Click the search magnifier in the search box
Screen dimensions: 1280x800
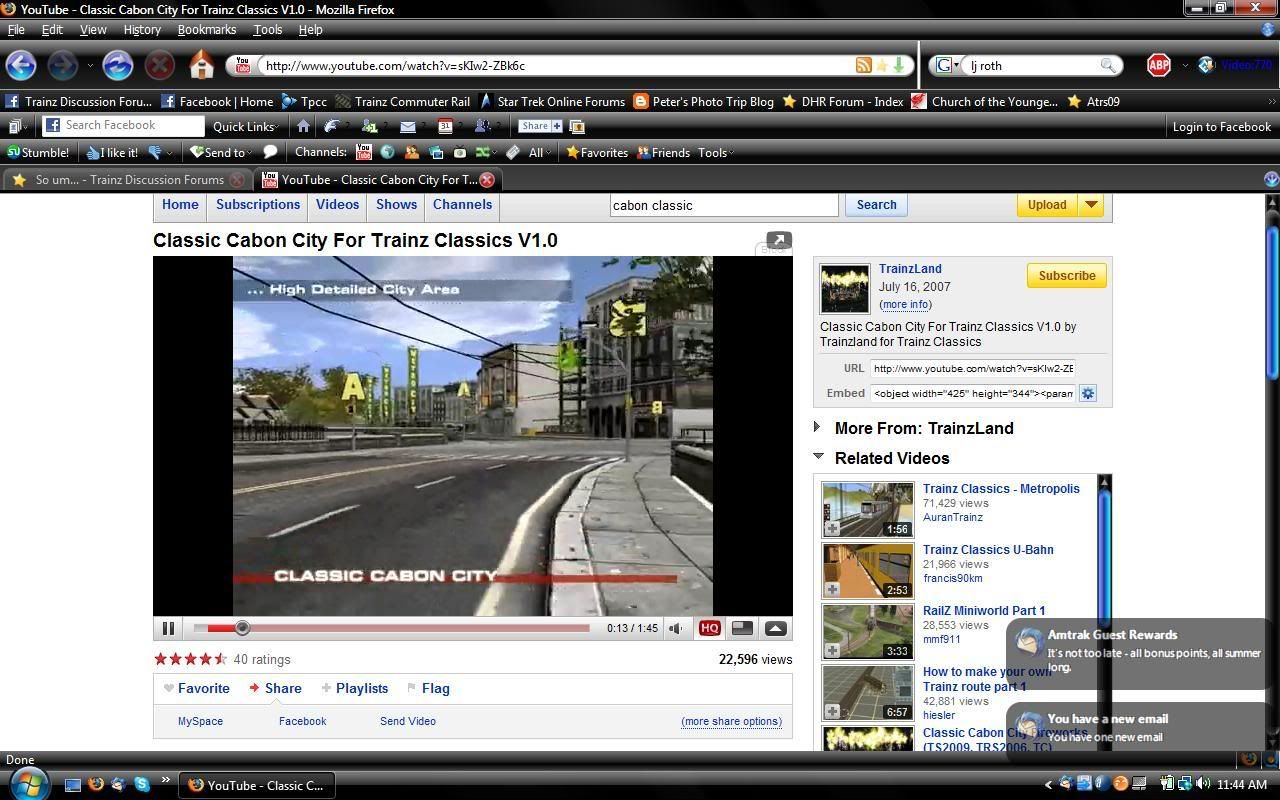[x=1107, y=65]
